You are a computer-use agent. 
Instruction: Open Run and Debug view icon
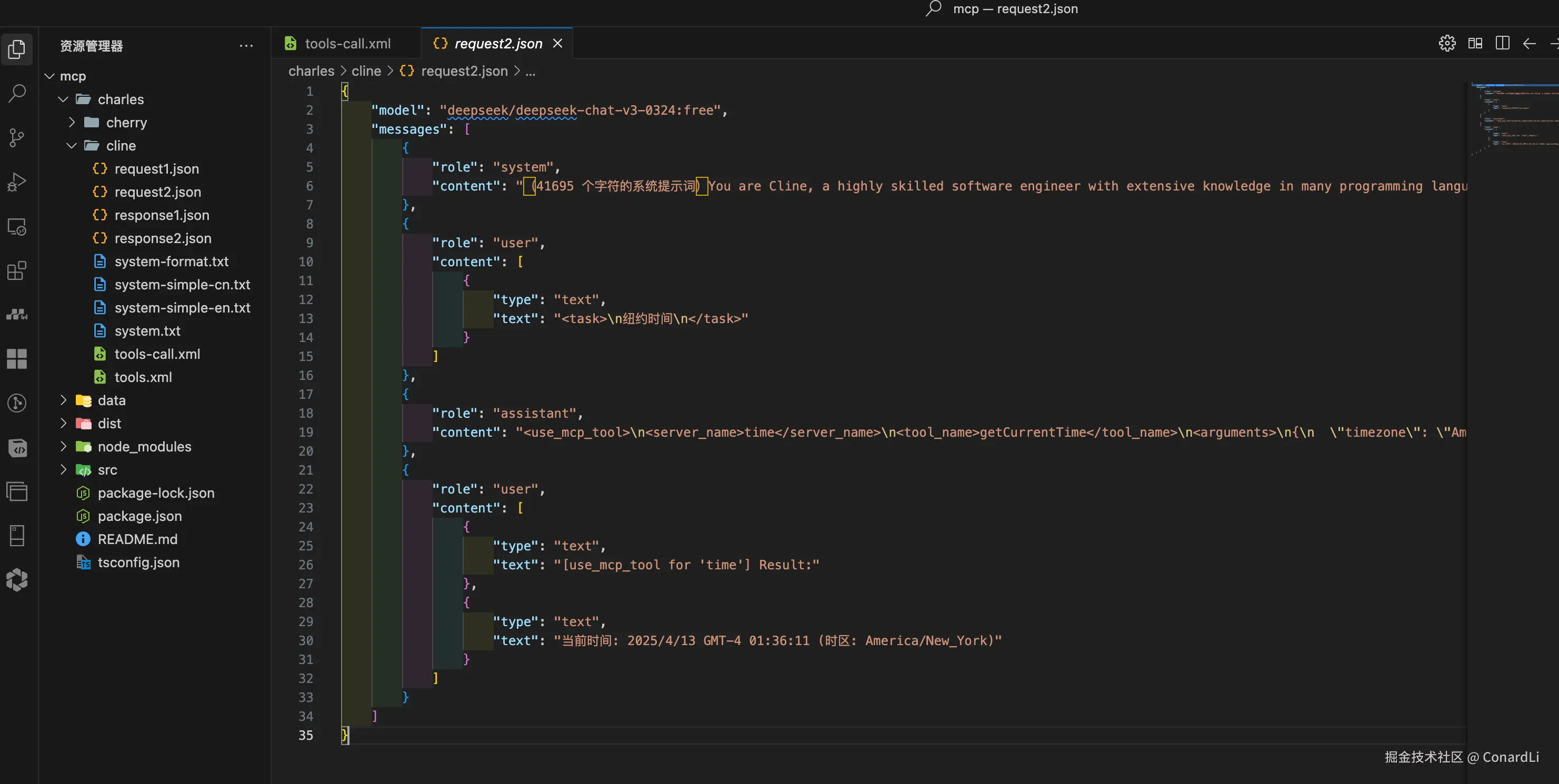click(17, 182)
